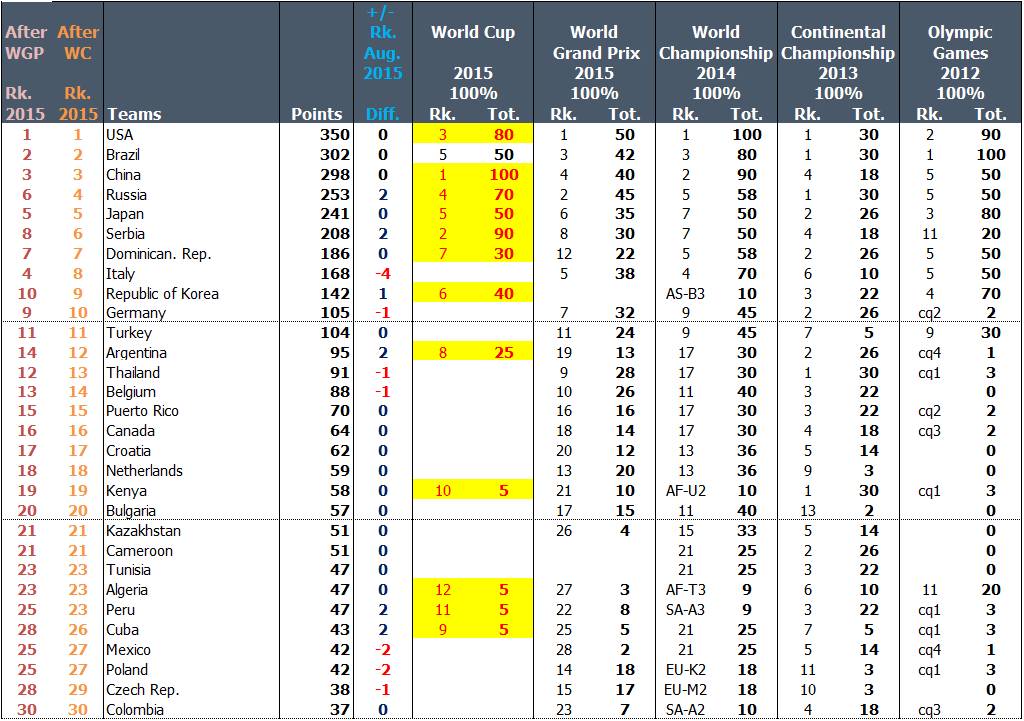This screenshot has width=1024, height=721.
Task: Click Brazil's points value 302
Action: click(335, 155)
